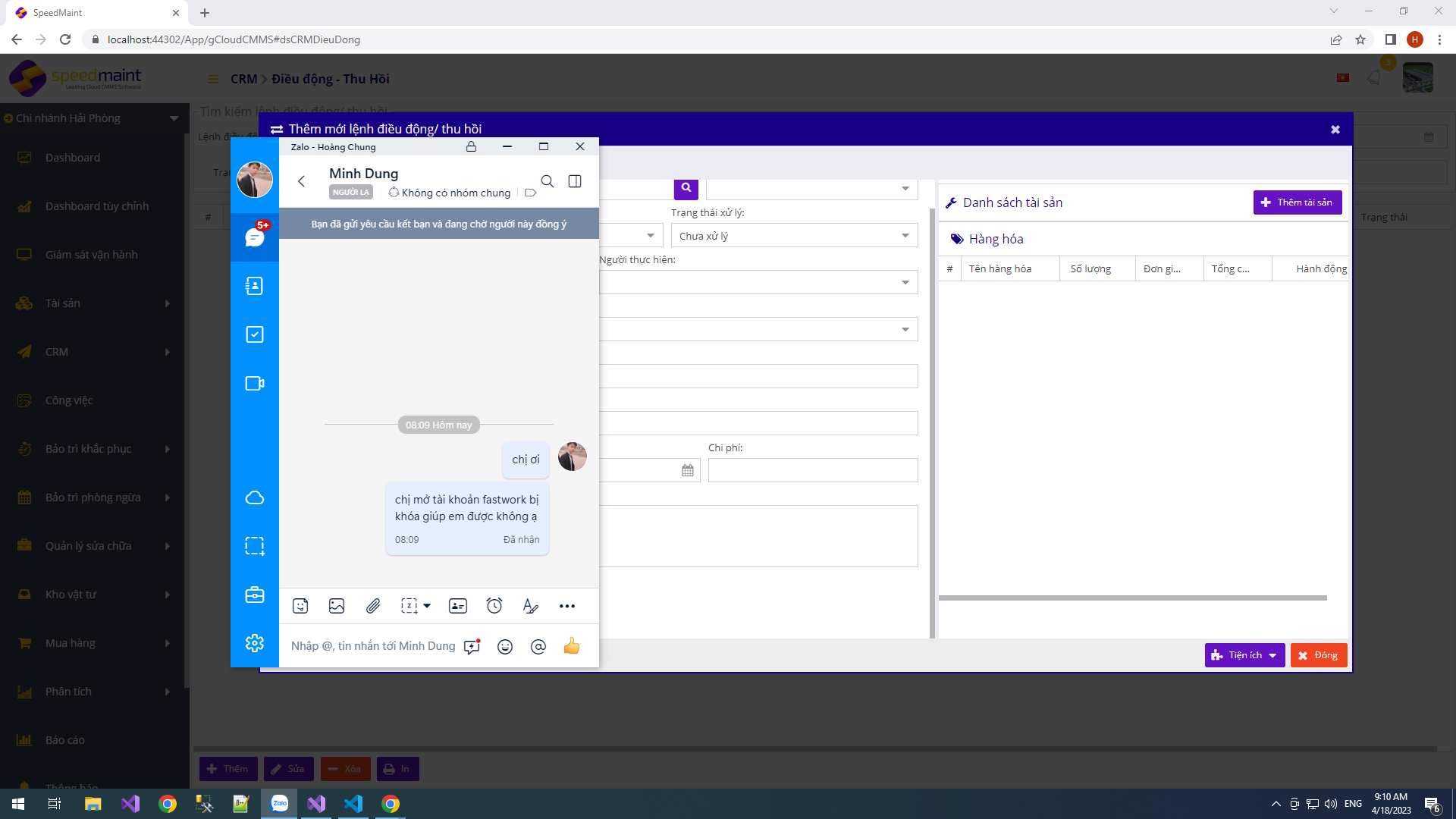This screenshot has width=1456, height=819.
Task: Go back from Minh Dung chat
Action: tap(302, 181)
